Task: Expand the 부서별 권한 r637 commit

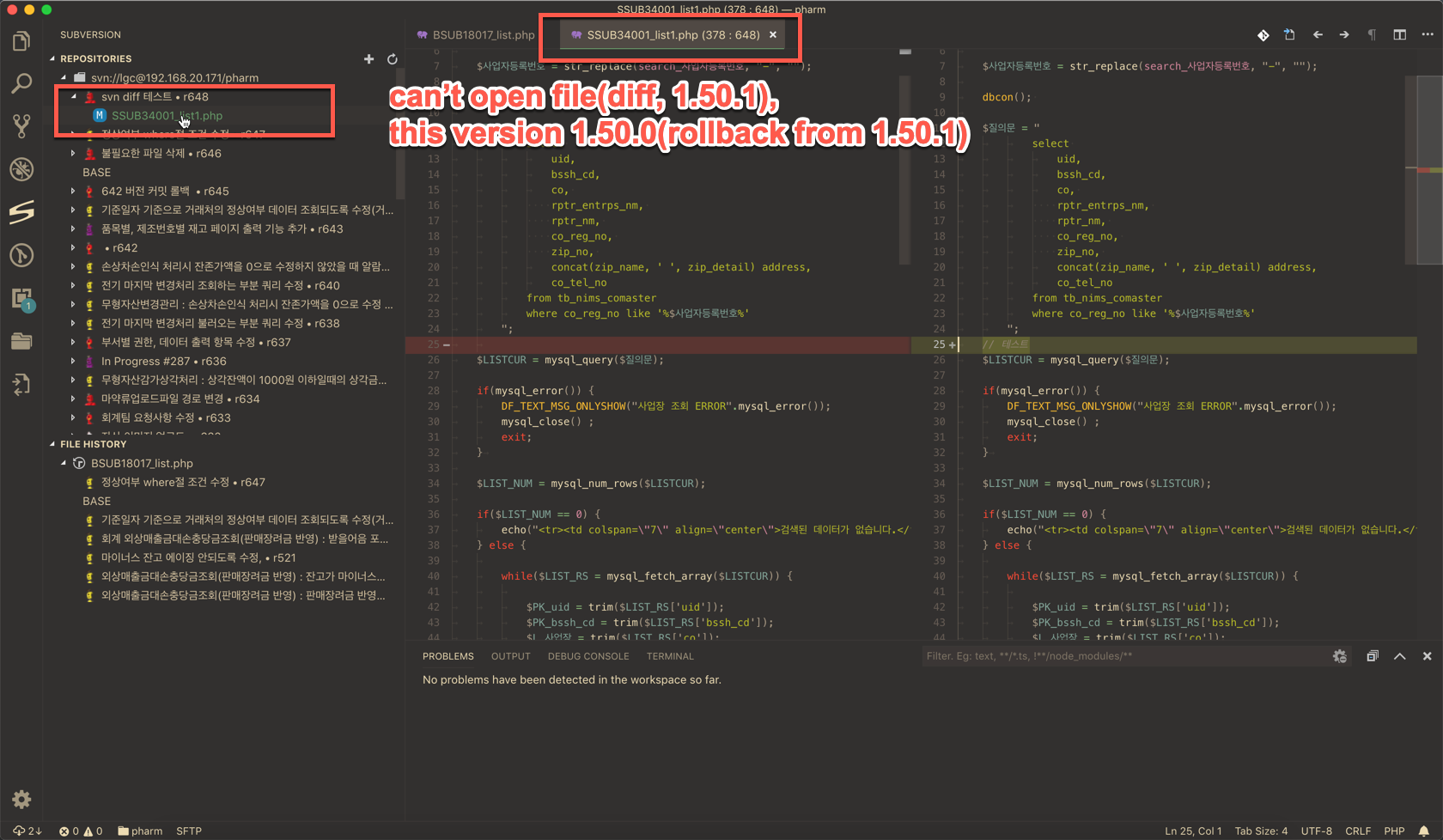Action: click(74, 342)
